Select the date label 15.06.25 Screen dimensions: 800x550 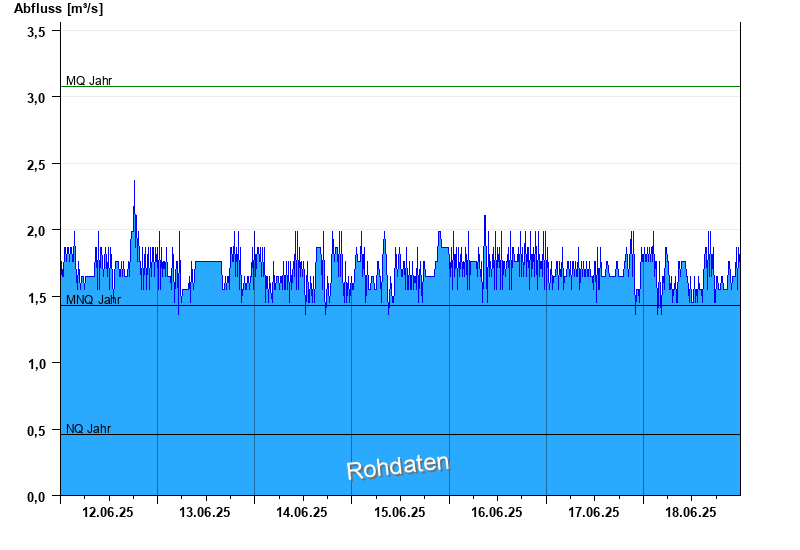(x=399, y=512)
